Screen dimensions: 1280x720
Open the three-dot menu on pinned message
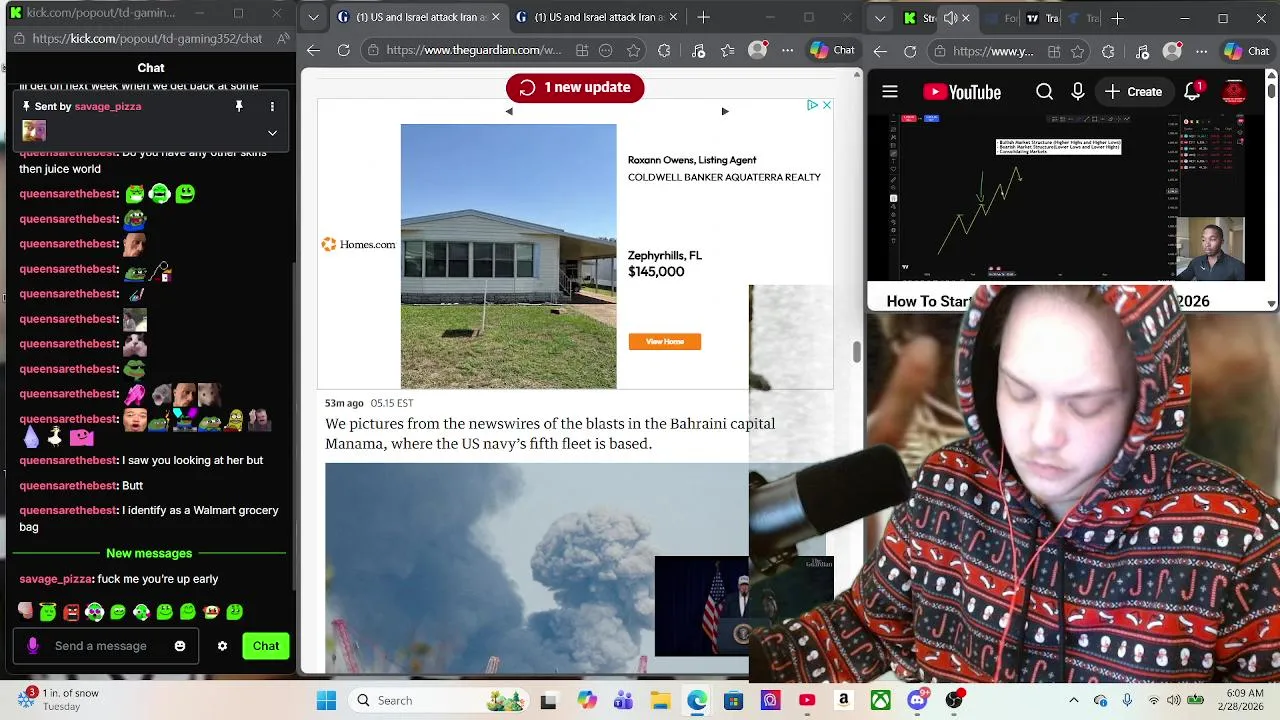(272, 106)
